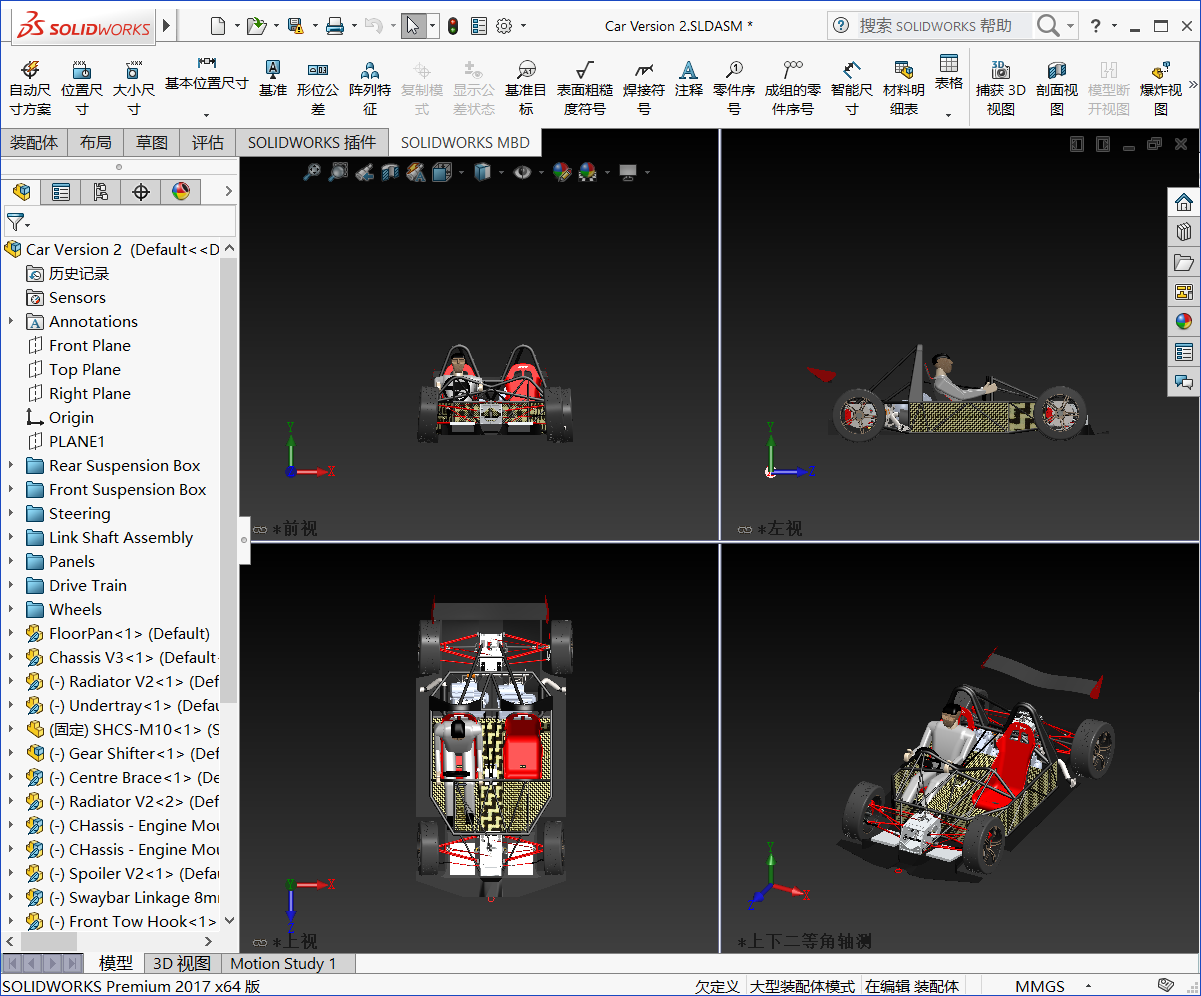Click Zoom to Fit in view toolbar
The image size is (1201, 996).
313,172
